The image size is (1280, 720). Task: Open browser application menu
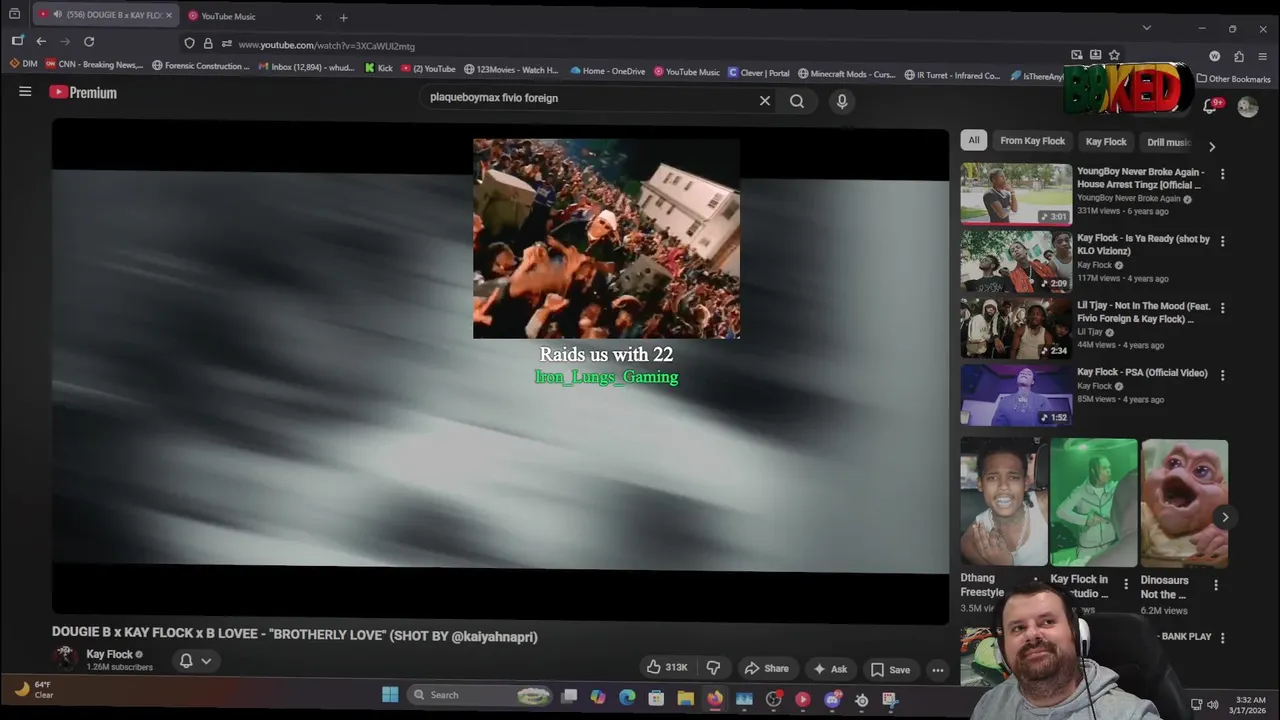click(x=1263, y=56)
